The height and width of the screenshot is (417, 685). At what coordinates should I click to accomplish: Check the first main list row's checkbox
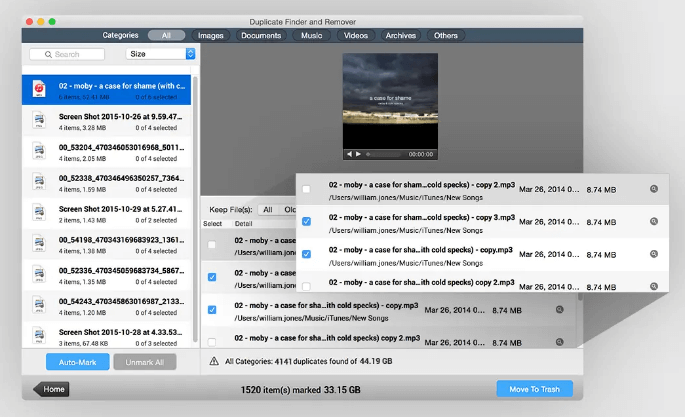tap(212, 245)
